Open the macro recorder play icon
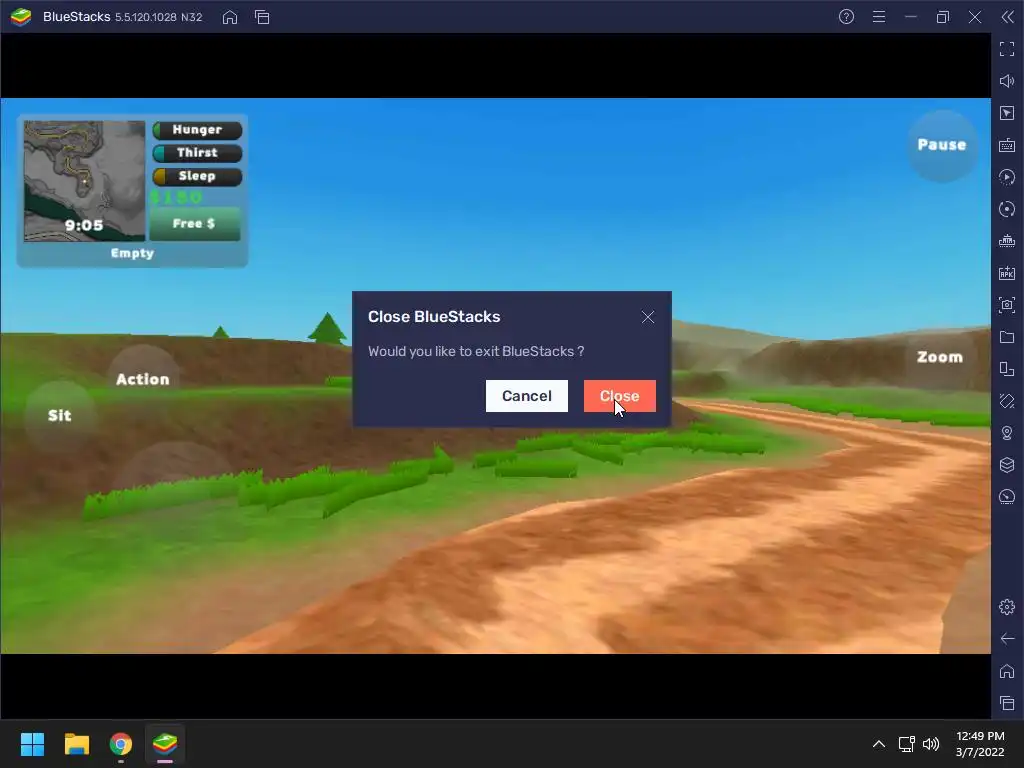 (x=1007, y=177)
